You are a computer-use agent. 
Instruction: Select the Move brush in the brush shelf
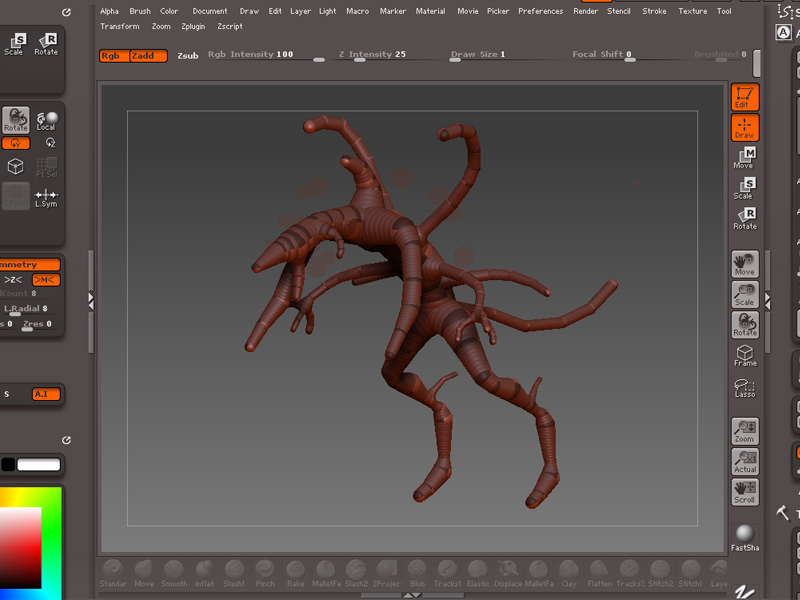143,573
